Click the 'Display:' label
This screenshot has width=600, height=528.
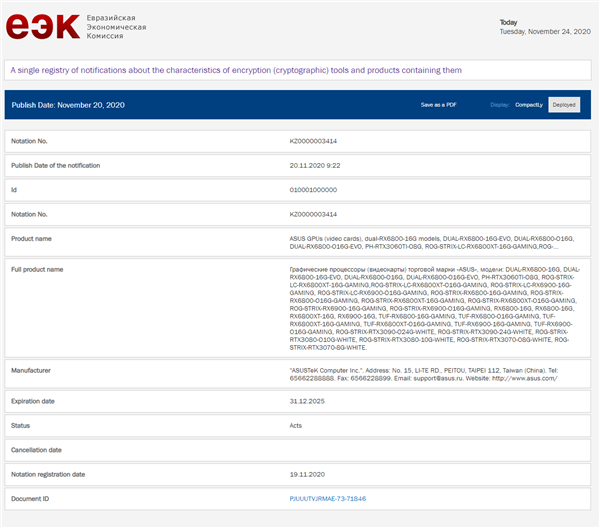tap(500, 105)
